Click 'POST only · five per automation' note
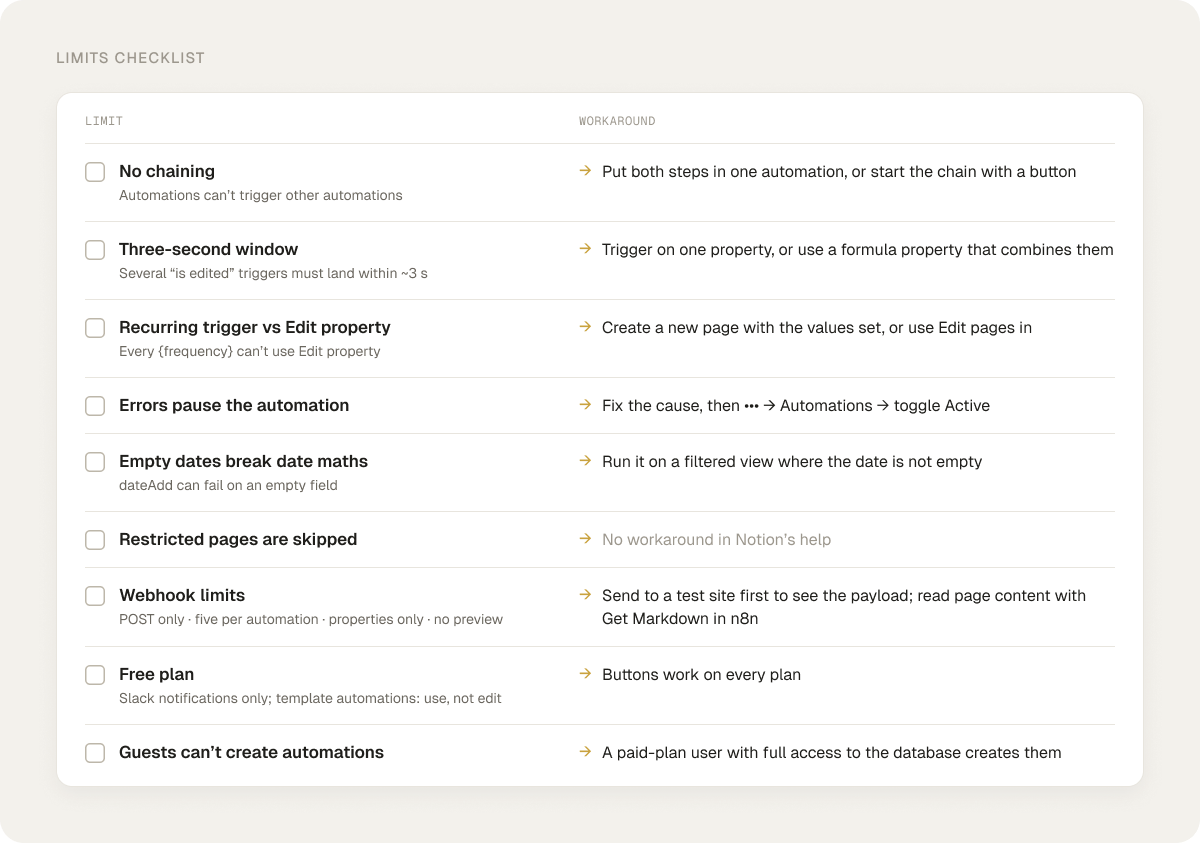The height and width of the screenshot is (843, 1200). pos(311,619)
